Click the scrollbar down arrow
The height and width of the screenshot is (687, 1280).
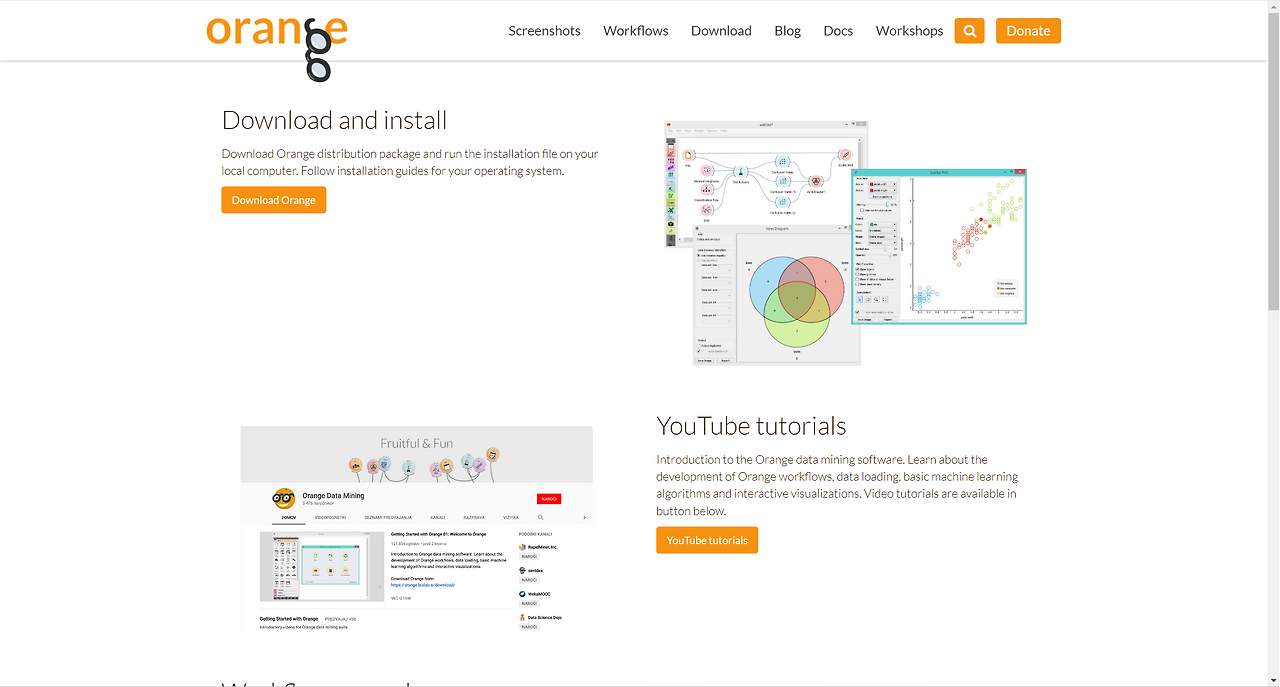pos(1273,680)
